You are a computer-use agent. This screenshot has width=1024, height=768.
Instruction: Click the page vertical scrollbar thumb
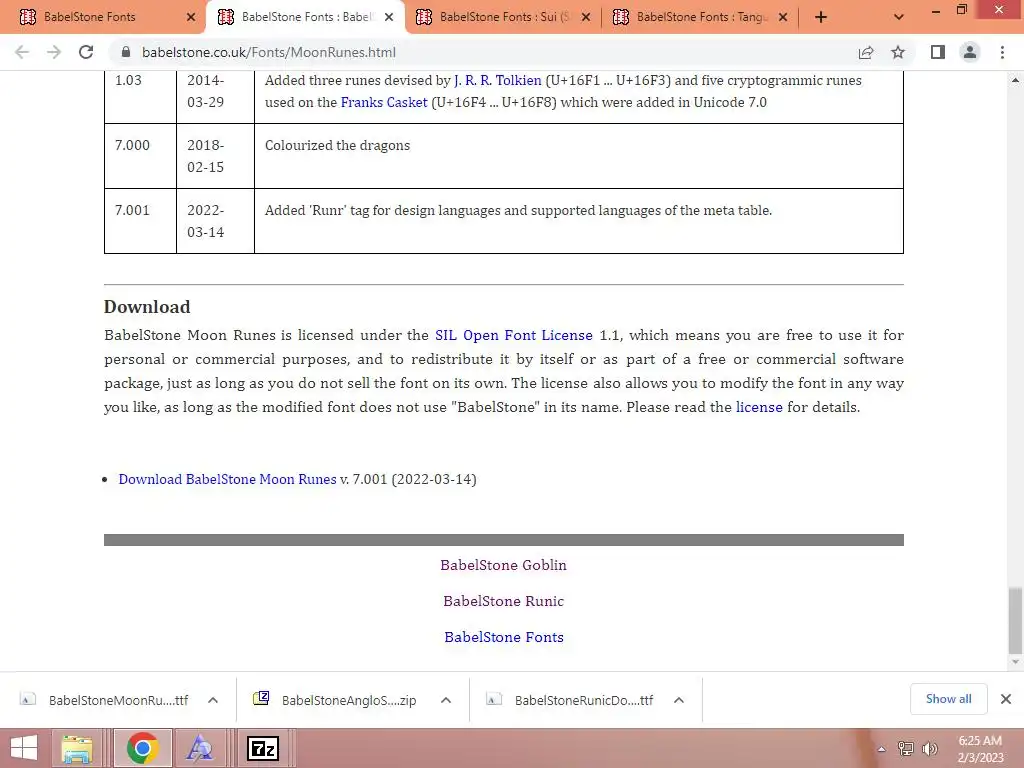(x=1015, y=620)
